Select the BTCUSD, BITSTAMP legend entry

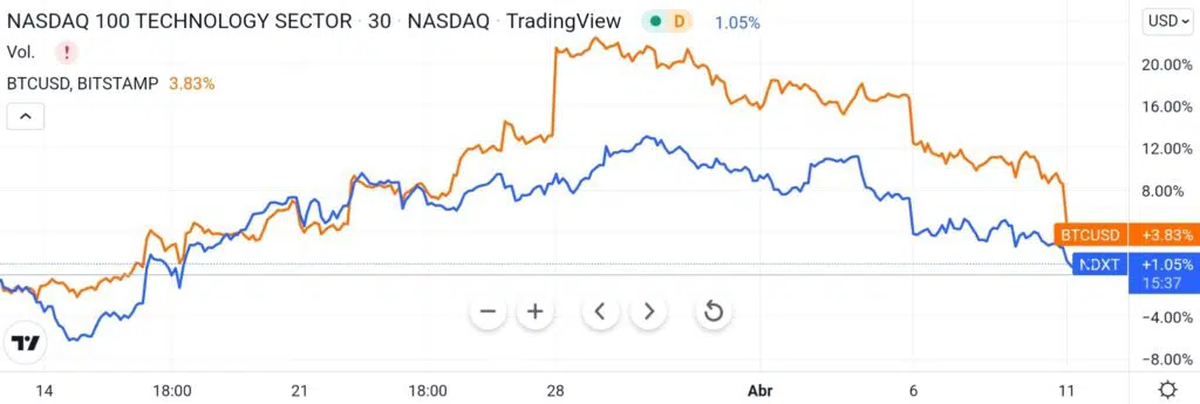pos(82,84)
